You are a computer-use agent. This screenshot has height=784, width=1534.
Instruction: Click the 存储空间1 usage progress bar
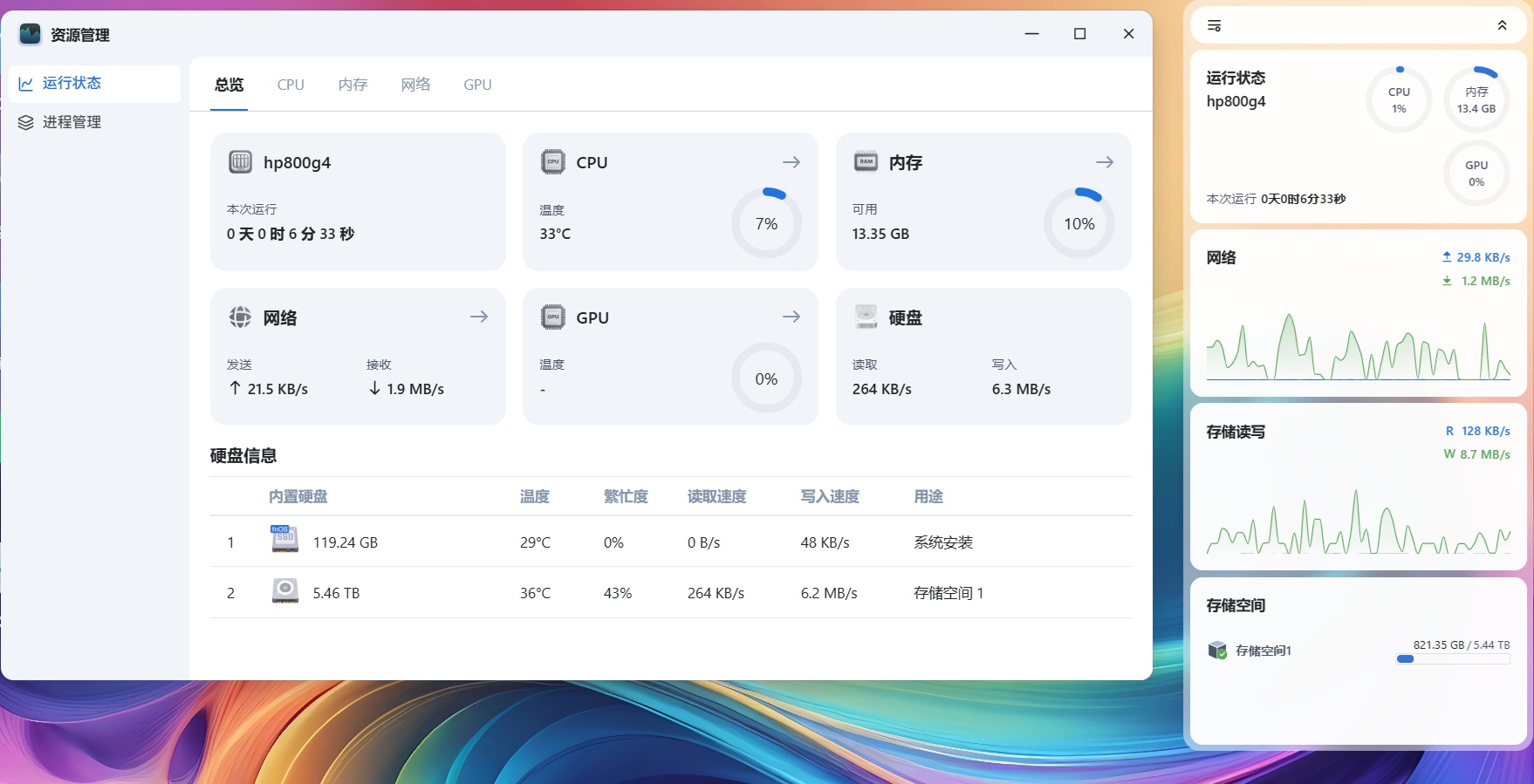point(1452,659)
